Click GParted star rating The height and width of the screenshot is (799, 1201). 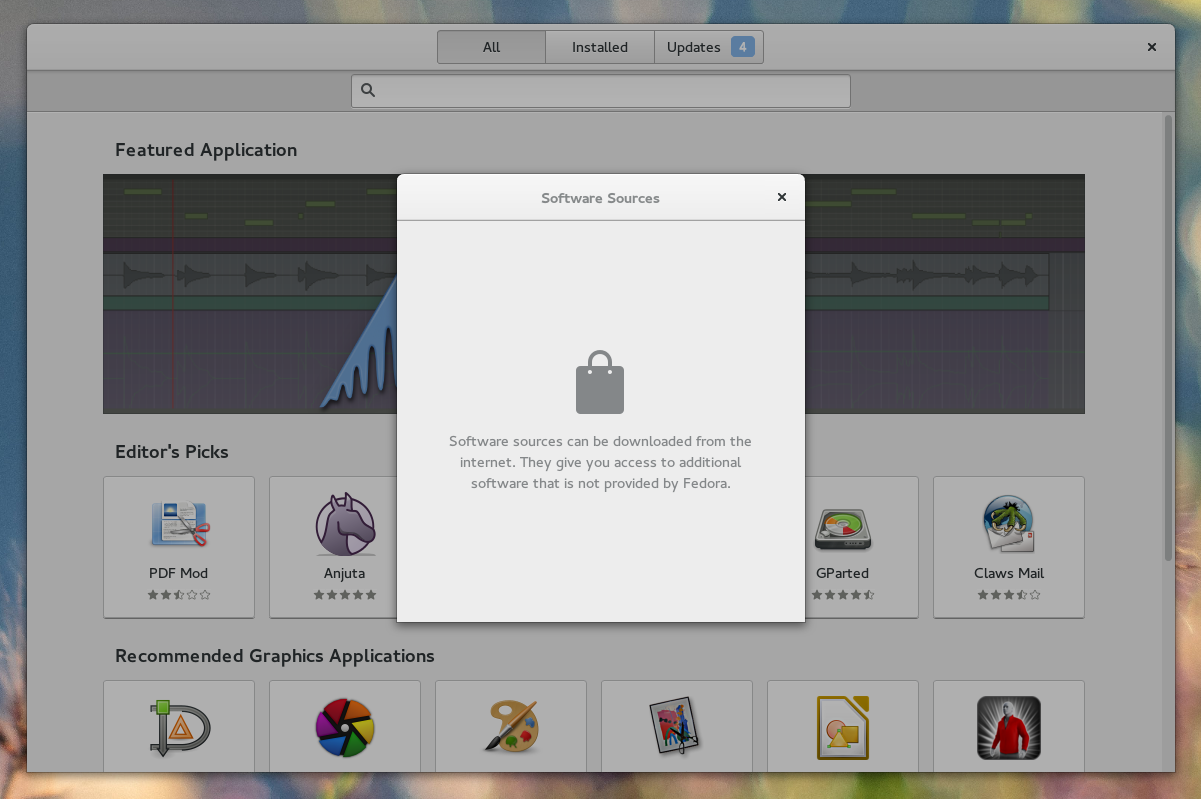tap(843, 594)
